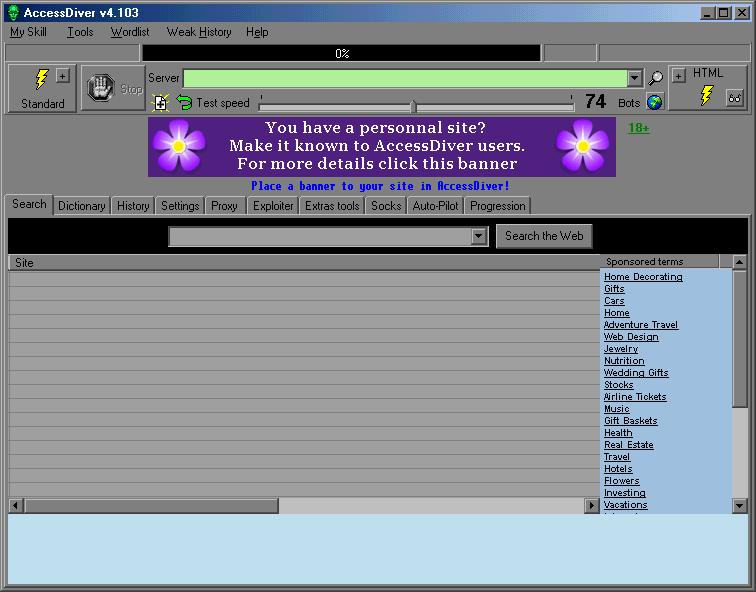Open Home Decorating sponsored link
This screenshot has height=592, width=756.
tap(643, 277)
